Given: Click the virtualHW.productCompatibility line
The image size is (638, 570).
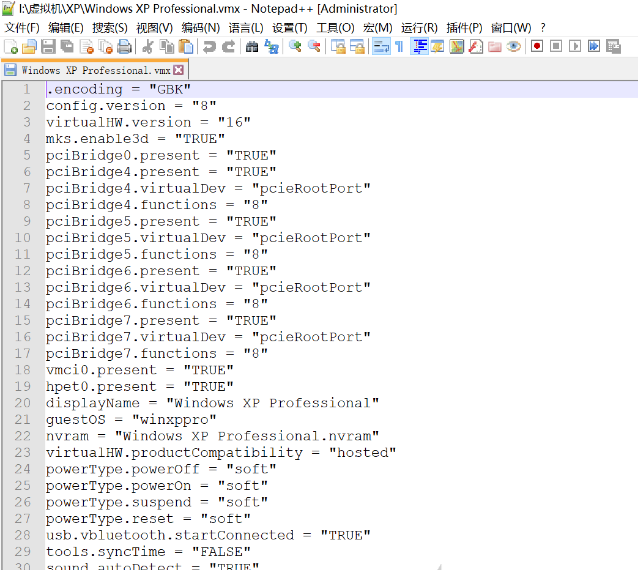Looking at the screenshot, I should pyautogui.click(x=221, y=452).
